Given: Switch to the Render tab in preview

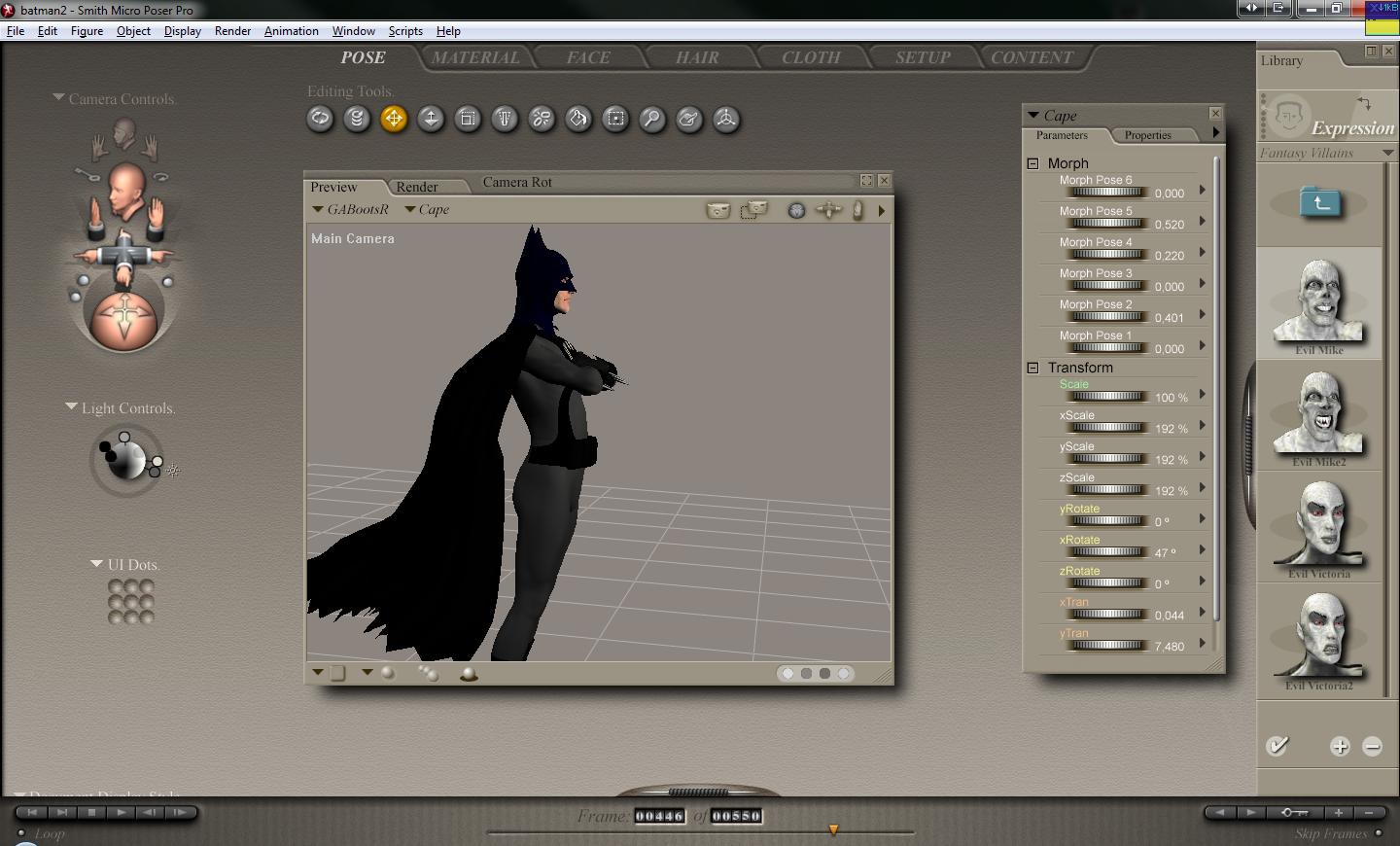Looking at the screenshot, I should pyautogui.click(x=417, y=187).
